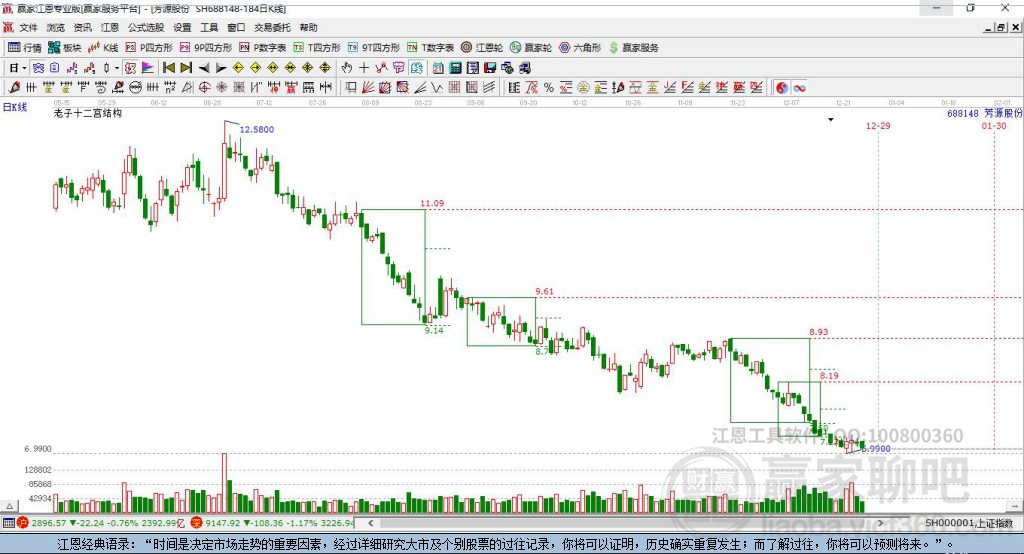Click the up triangle beside volume scale
The width and height of the screenshot is (1024, 554).
click(x=9, y=506)
